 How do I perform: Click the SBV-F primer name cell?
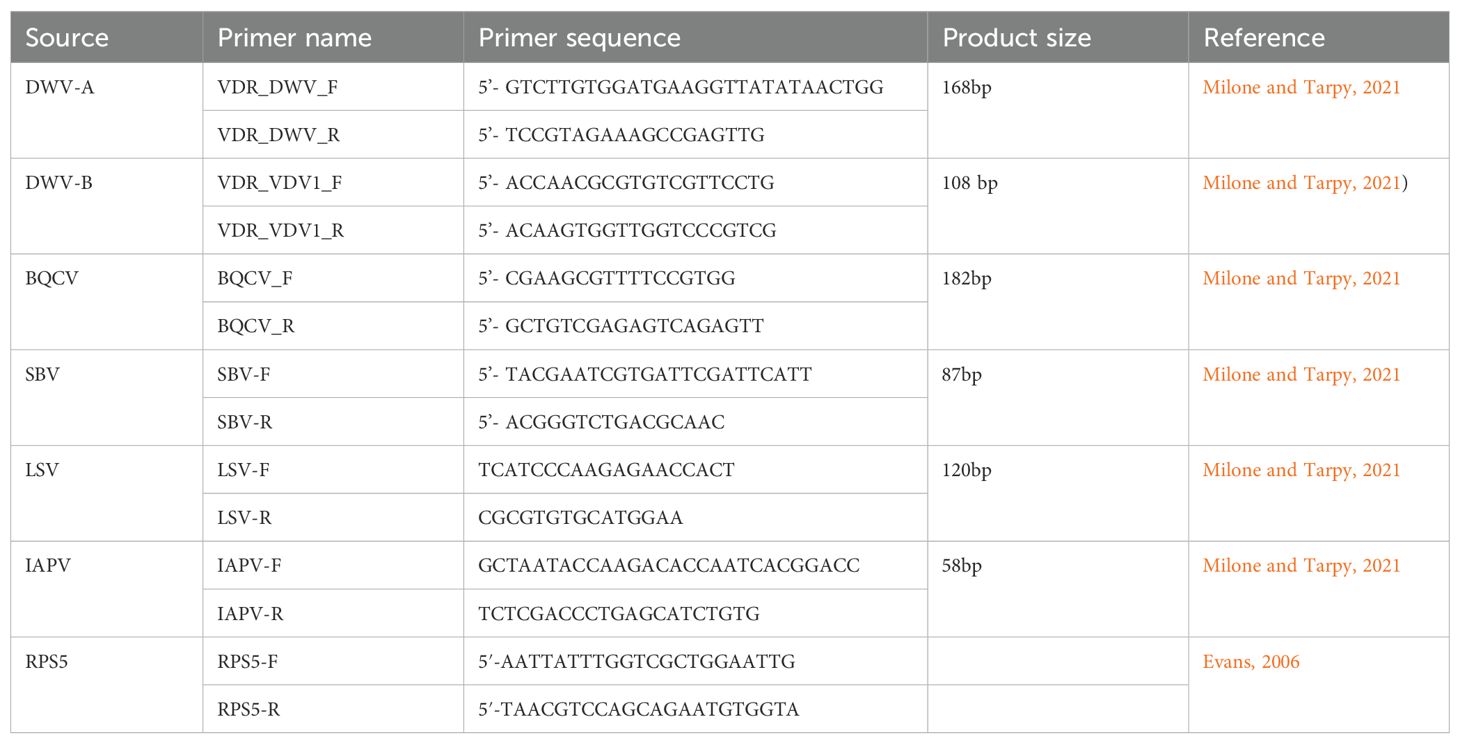tap(333, 374)
